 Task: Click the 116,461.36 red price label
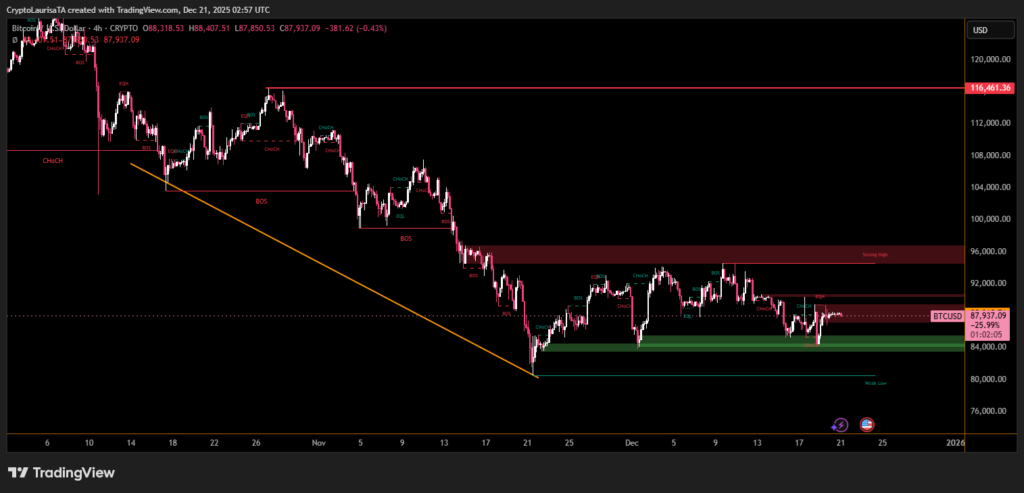(x=992, y=88)
